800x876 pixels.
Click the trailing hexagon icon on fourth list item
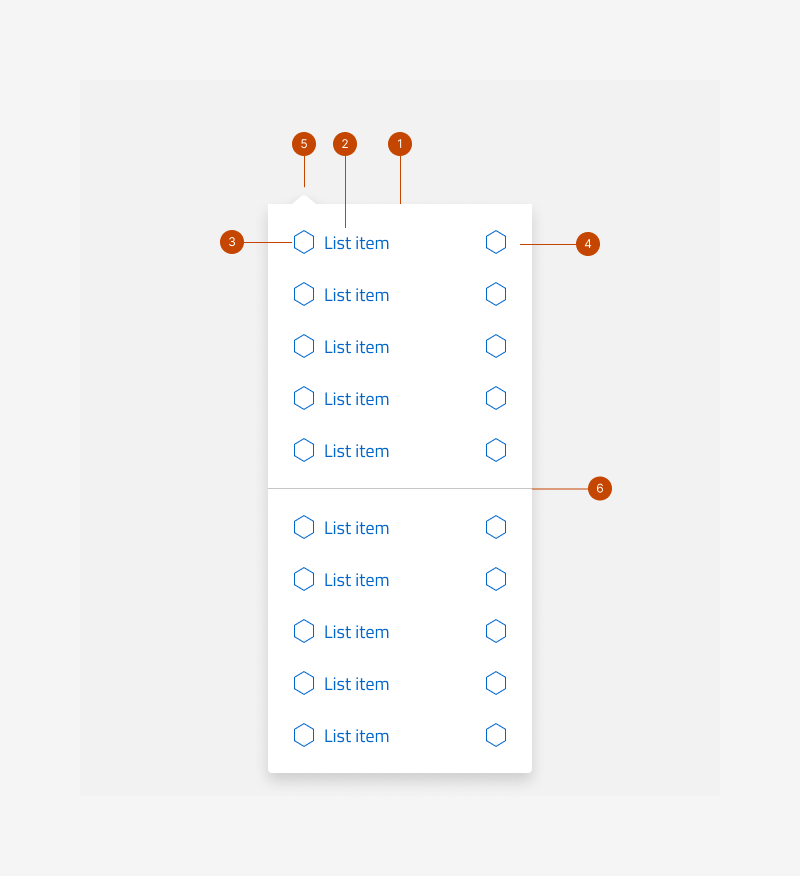pyautogui.click(x=496, y=397)
